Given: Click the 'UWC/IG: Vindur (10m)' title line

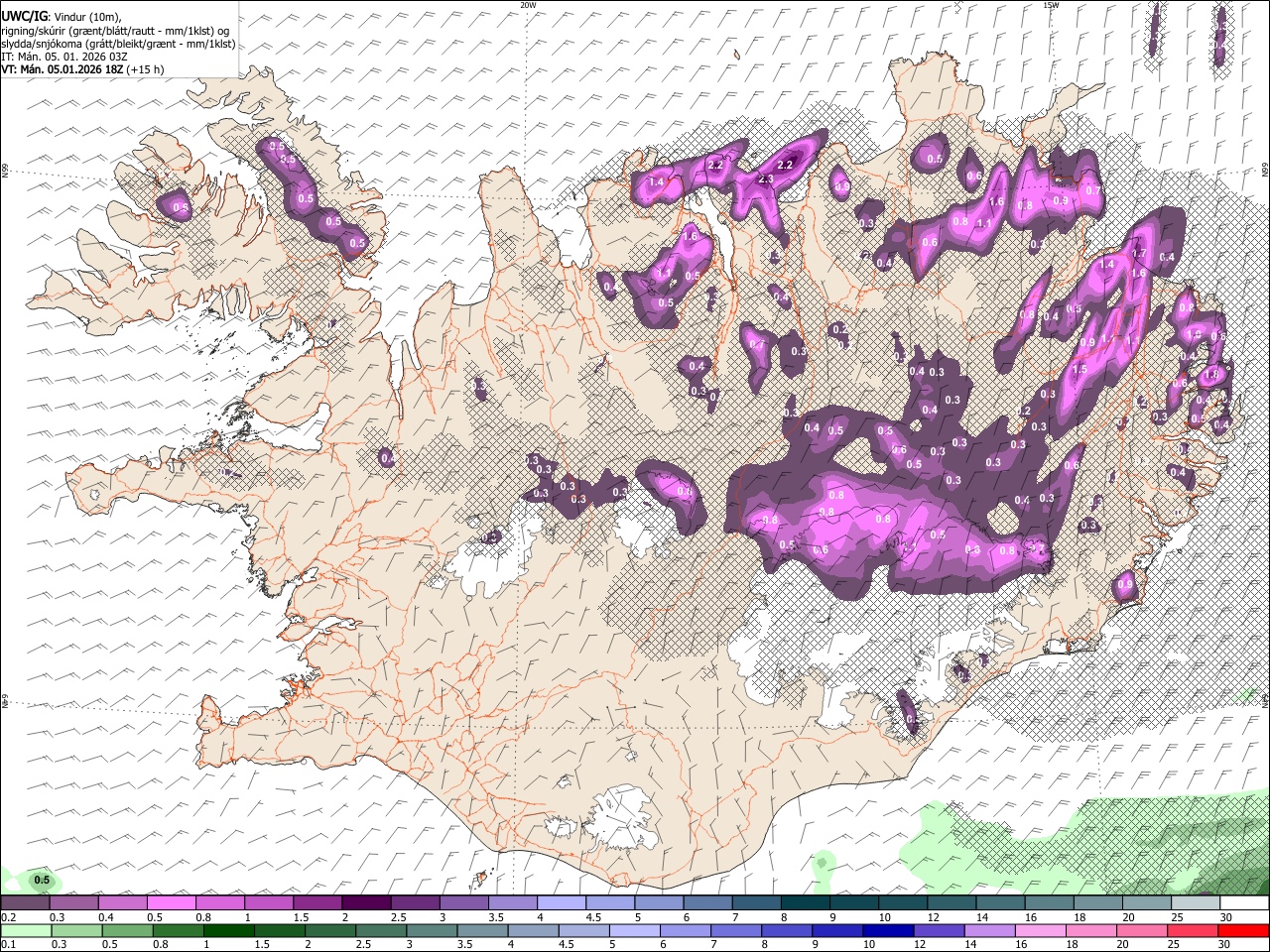Looking at the screenshot, I should tap(62, 16).
